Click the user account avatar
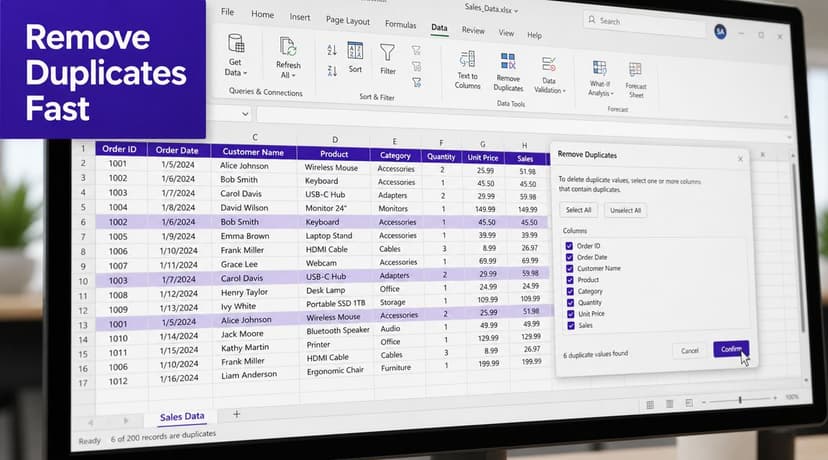This screenshot has height=460, width=828. [720, 32]
